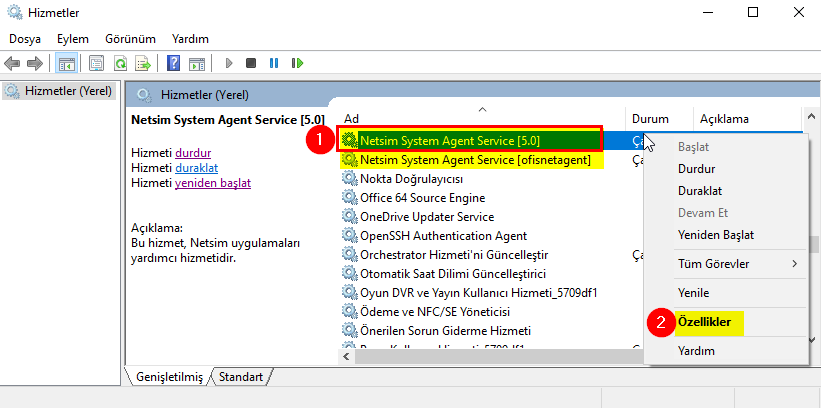The image size is (821, 408).
Task: Select Hizmetler (Yerel) in the console tree
Action: click(x=59, y=91)
